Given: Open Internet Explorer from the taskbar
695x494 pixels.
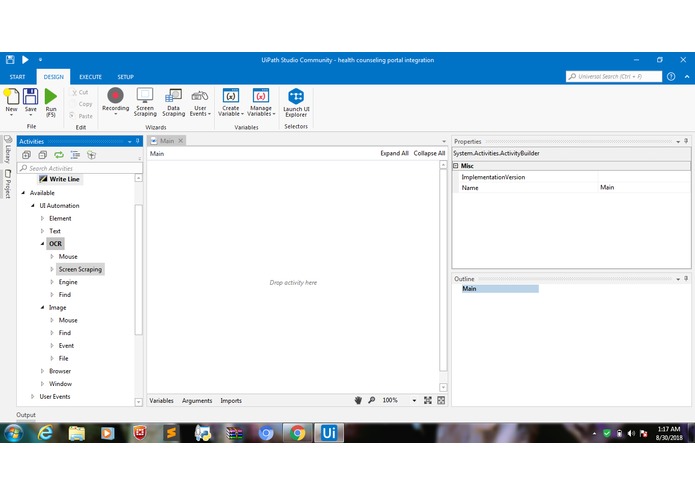Looking at the screenshot, I should click(x=45, y=432).
